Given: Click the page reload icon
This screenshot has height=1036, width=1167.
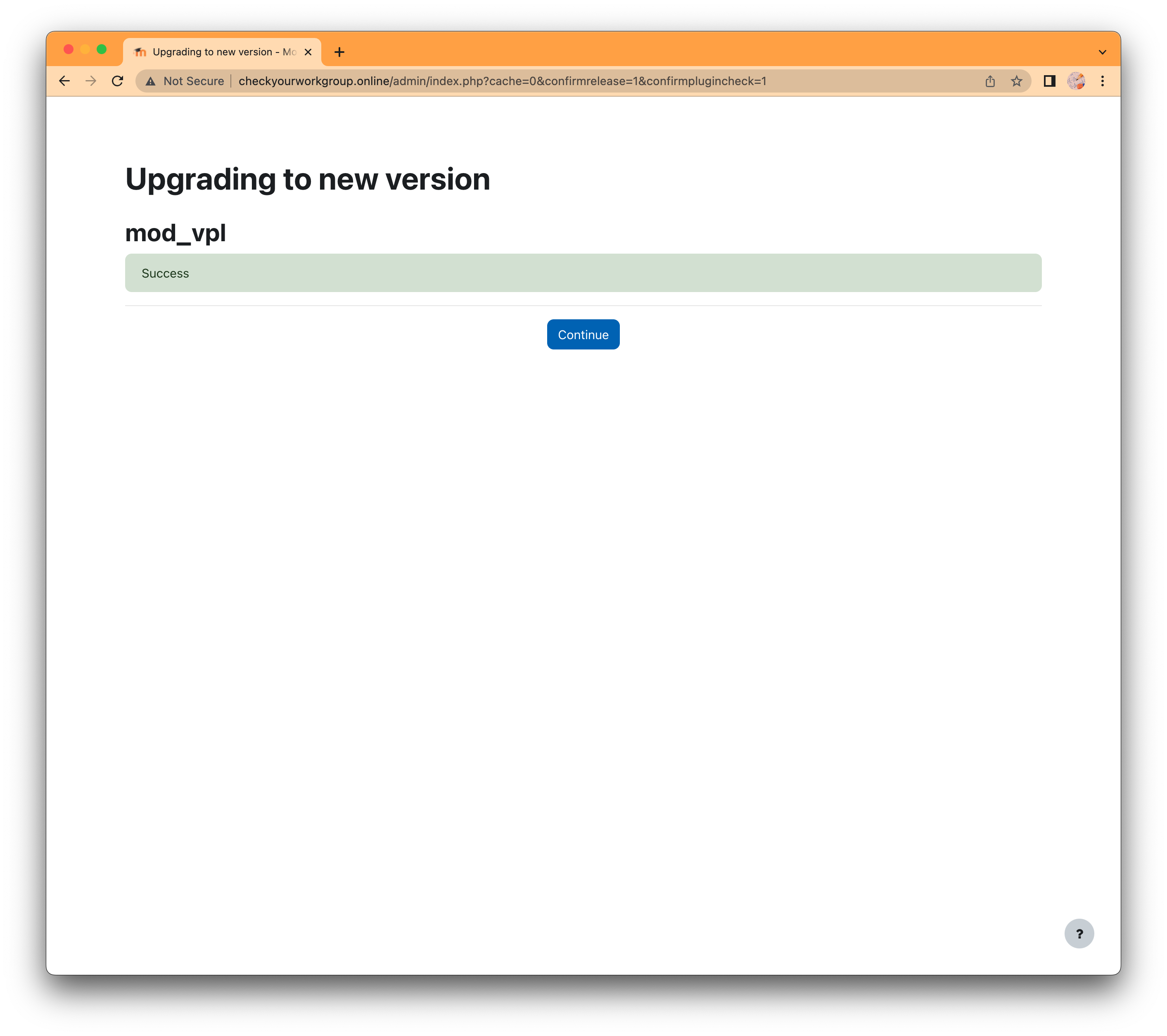Looking at the screenshot, I should [117, 81].
